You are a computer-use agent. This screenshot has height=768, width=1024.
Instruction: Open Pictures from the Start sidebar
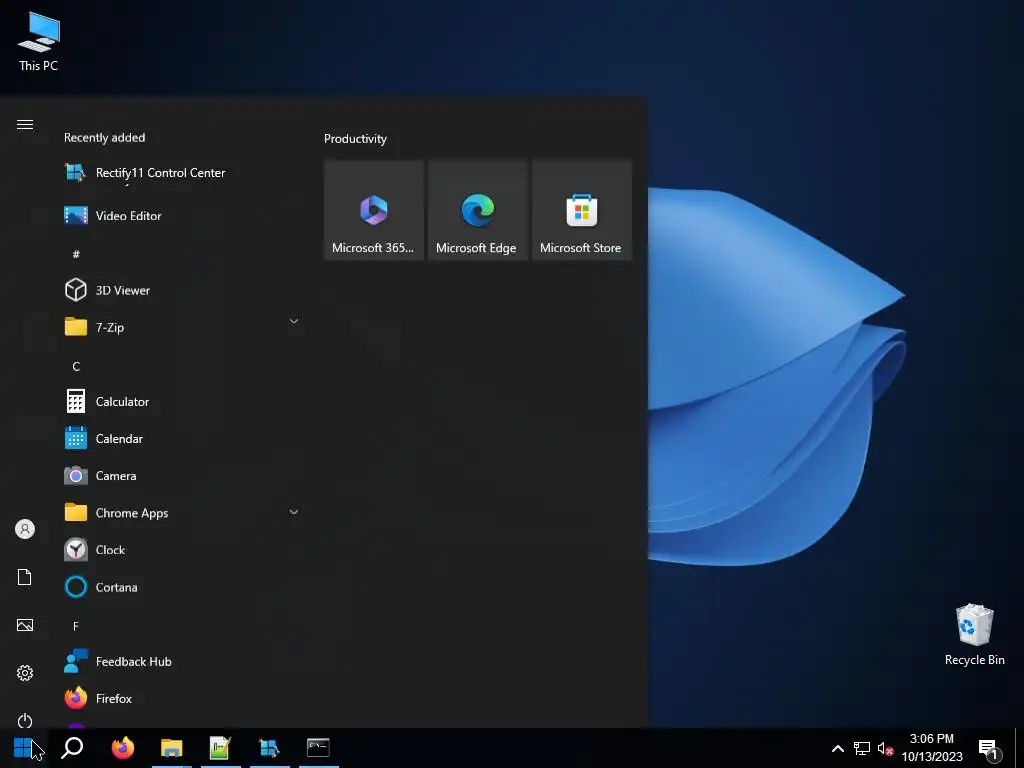[x=25, y=625]
